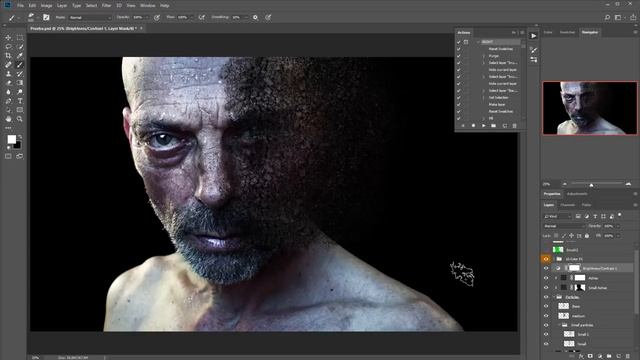Open brush Opacity dropdown in options bar
The width and height of the screenshot is (640, 360).
tap(147, 18)
